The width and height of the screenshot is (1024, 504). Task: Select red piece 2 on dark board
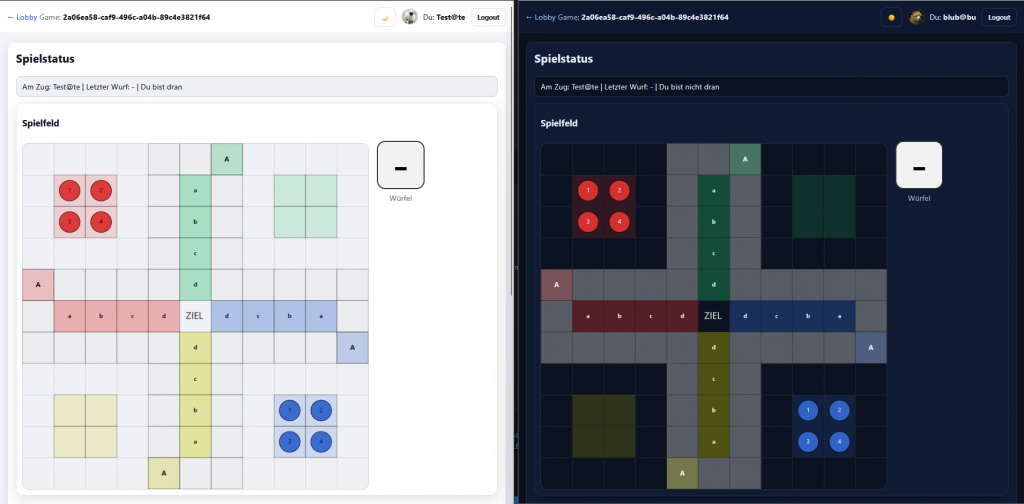619,191
